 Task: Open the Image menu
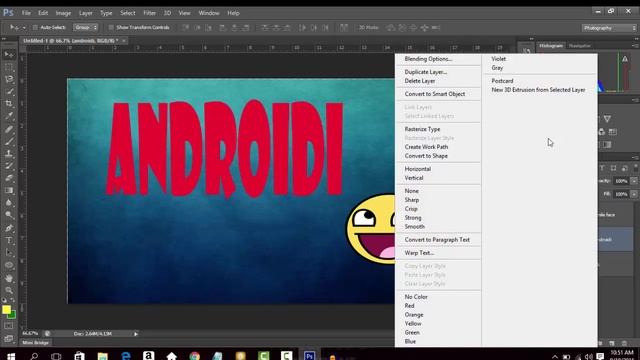(63, 13)
